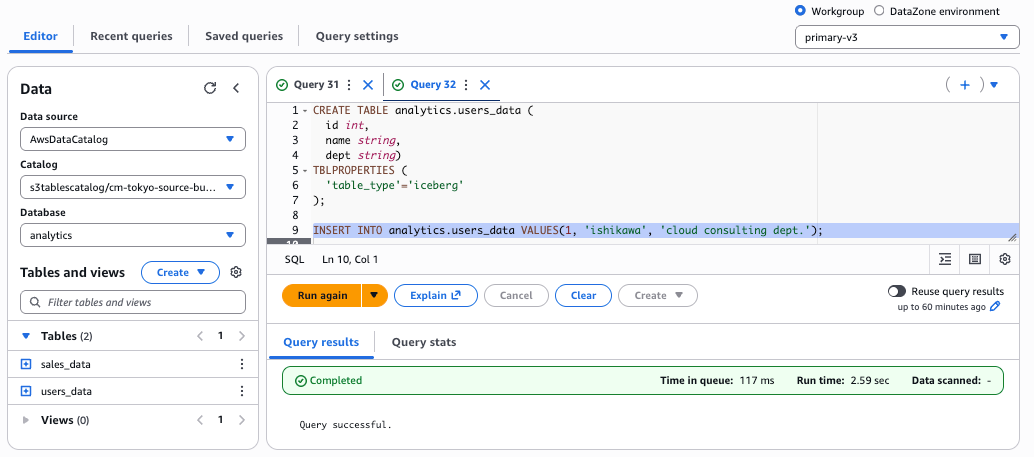Click the Filter tables and views field
The image size is (1034, 457).
pyautogui.click(x=133, y=302)
